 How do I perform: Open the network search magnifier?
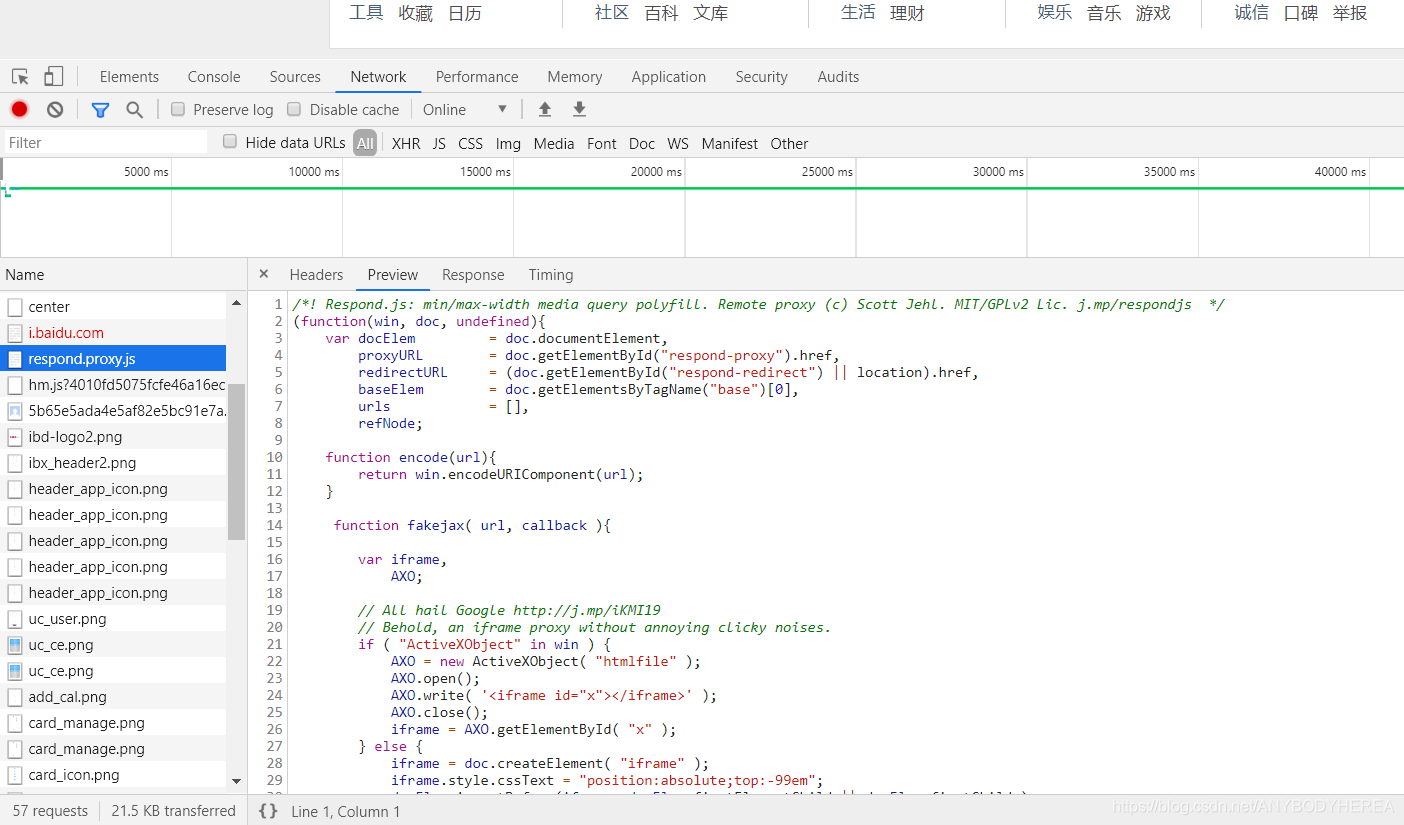pyautogui.click(x=134, y=110)
